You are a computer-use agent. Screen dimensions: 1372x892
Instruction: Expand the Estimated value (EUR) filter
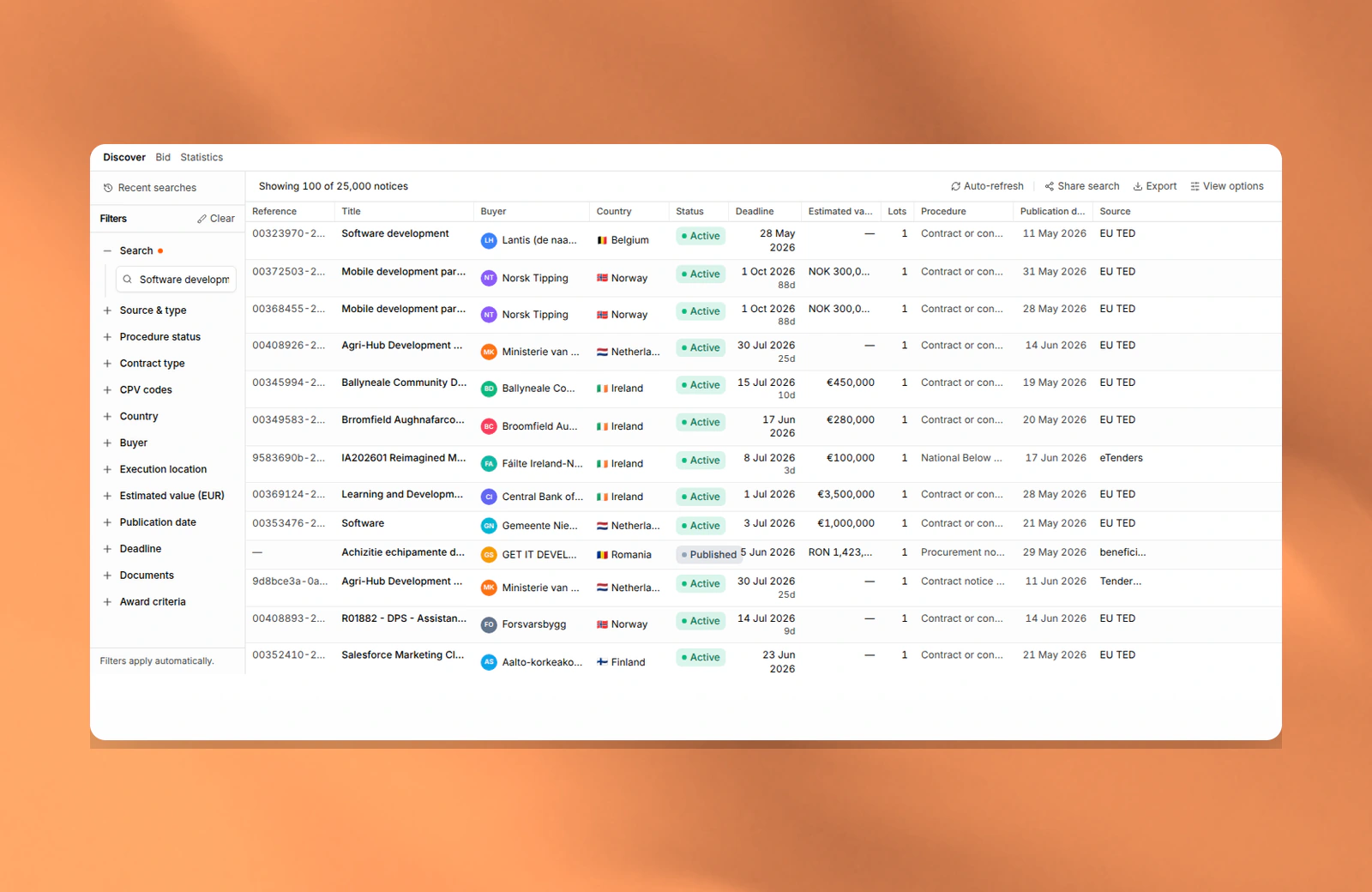click(107, 496)
